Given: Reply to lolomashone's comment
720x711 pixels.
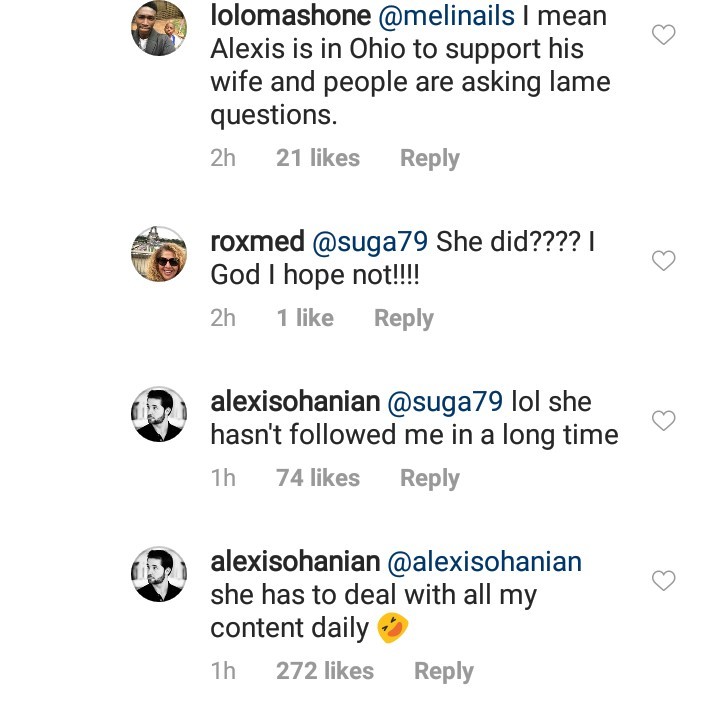Looking at the screenshot, I should click(x=429, y=158).
